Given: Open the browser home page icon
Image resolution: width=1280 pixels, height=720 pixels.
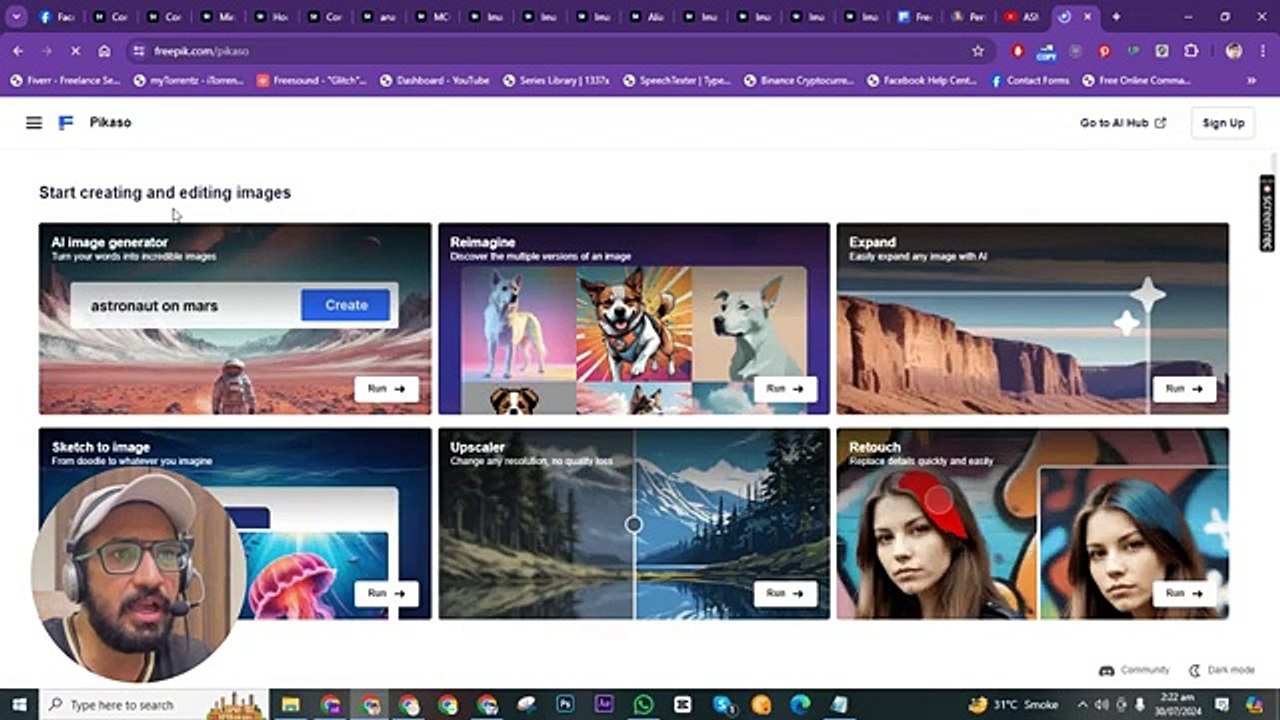Looking at the screenshot, I should coord(105,51).
